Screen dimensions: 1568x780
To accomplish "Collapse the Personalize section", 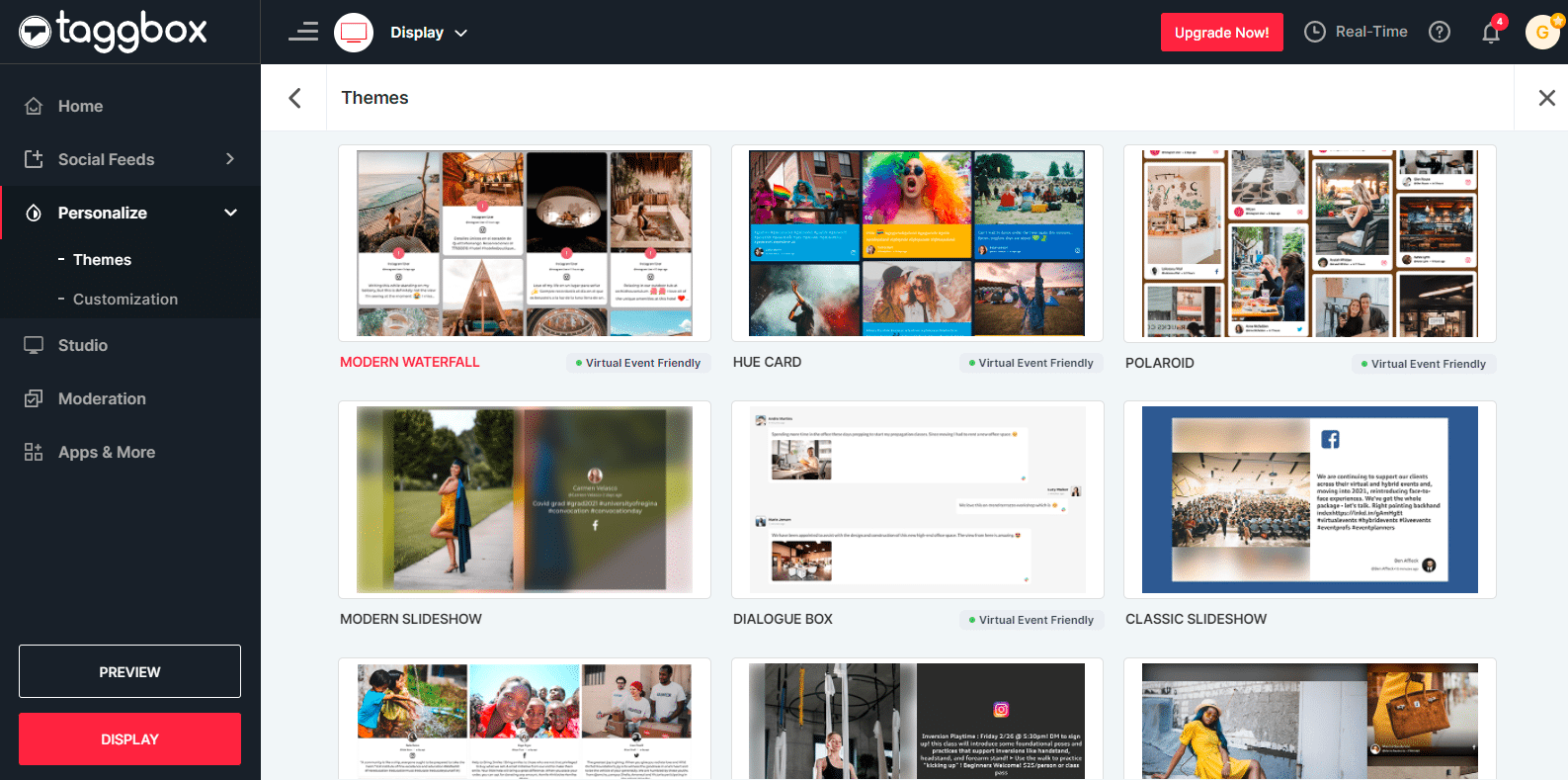I will pyautogui.click(x=230, y=213).
